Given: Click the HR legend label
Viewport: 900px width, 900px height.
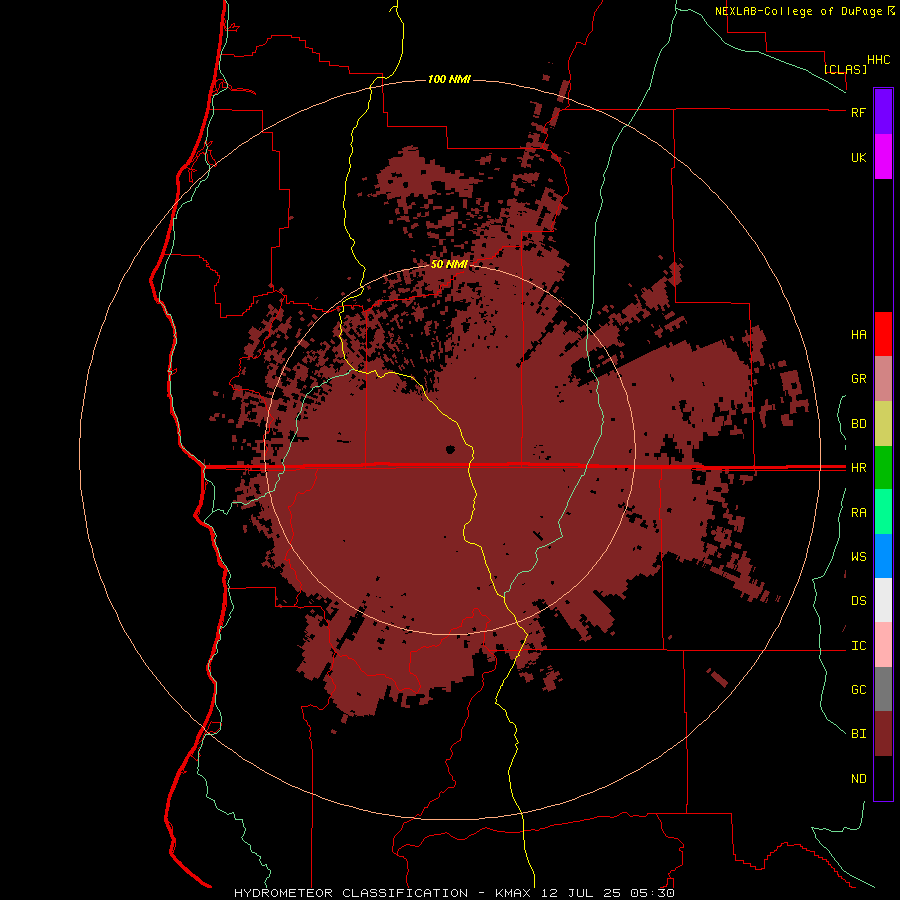Looking at the screenshot, I should coord(858,468).
